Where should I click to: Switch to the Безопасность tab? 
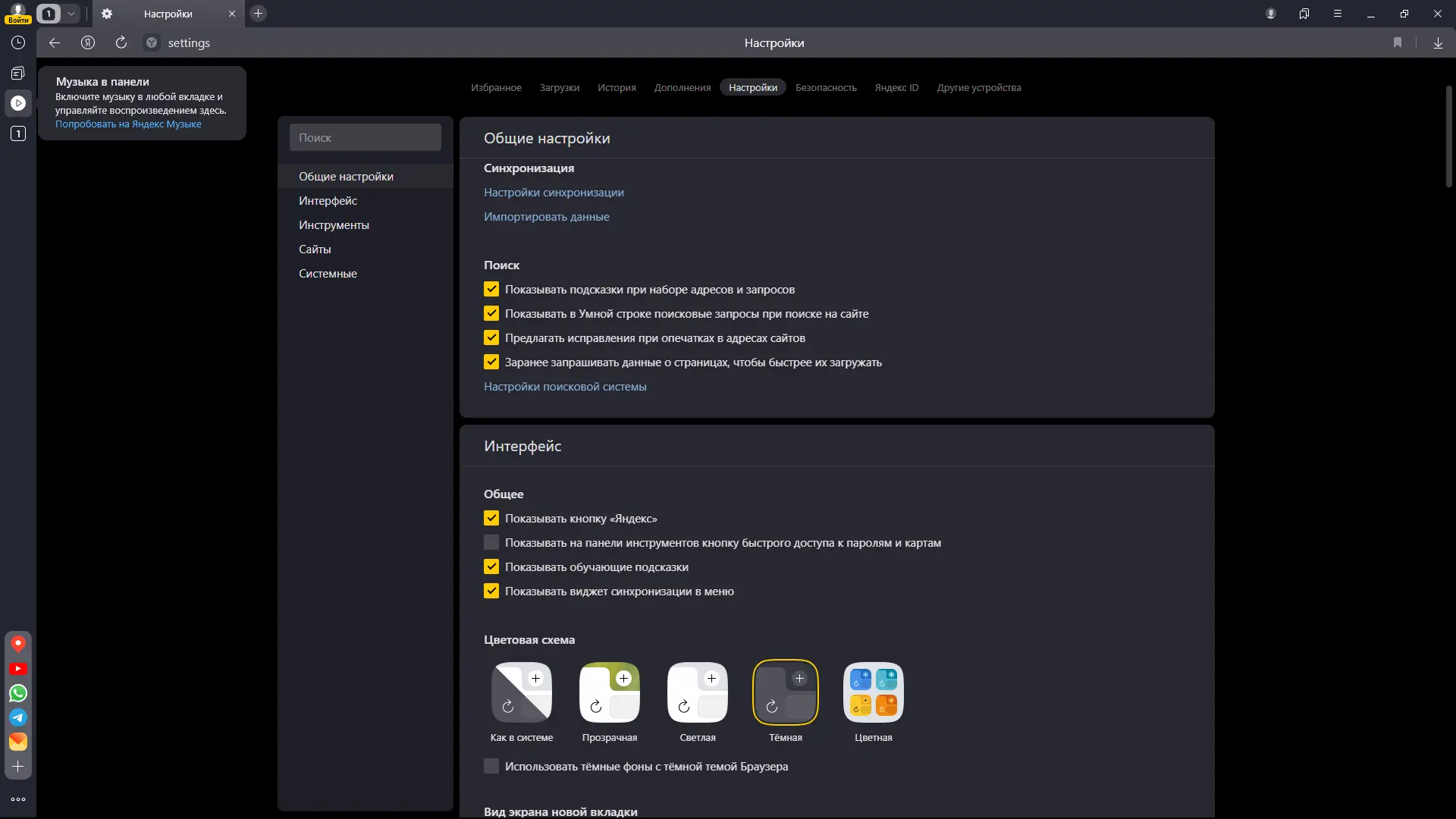point(826,88)
